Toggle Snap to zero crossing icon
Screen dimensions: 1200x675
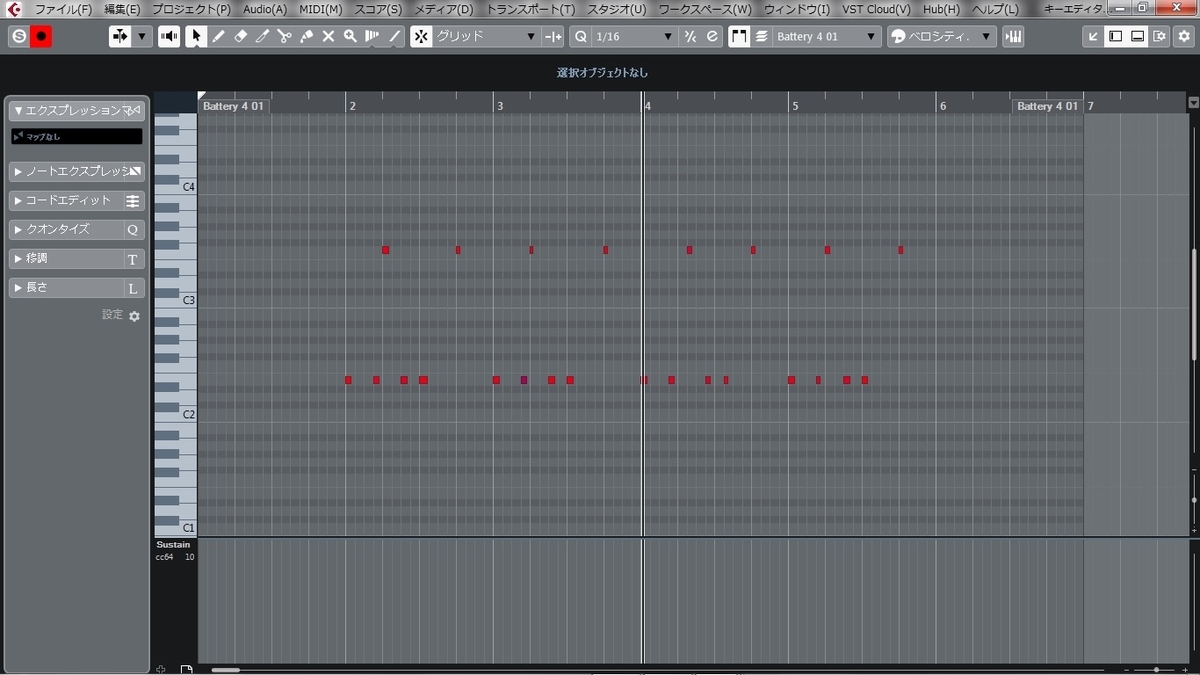click(553, 36)
